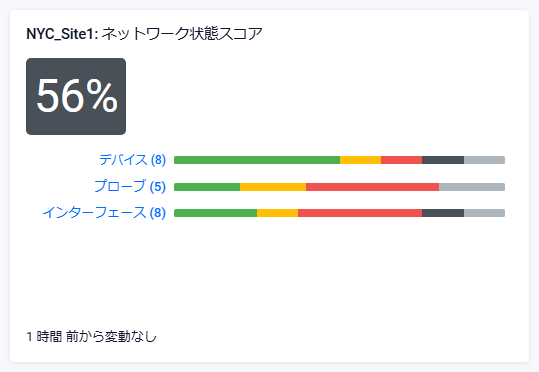The image size is (539, 372).
Task: Click green segment of インターフェース bar
Action: 216,213
